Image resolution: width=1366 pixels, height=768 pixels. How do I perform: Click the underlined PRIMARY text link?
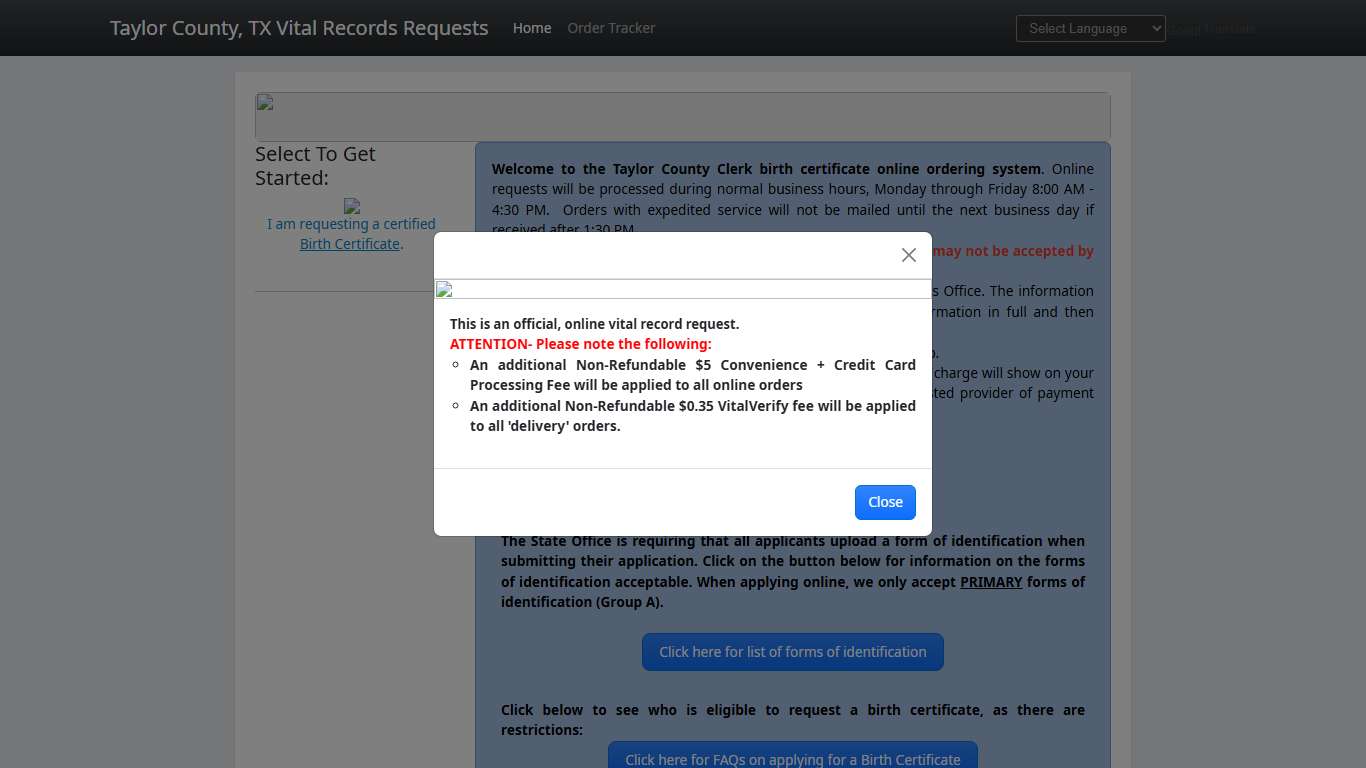pos(990,581)
